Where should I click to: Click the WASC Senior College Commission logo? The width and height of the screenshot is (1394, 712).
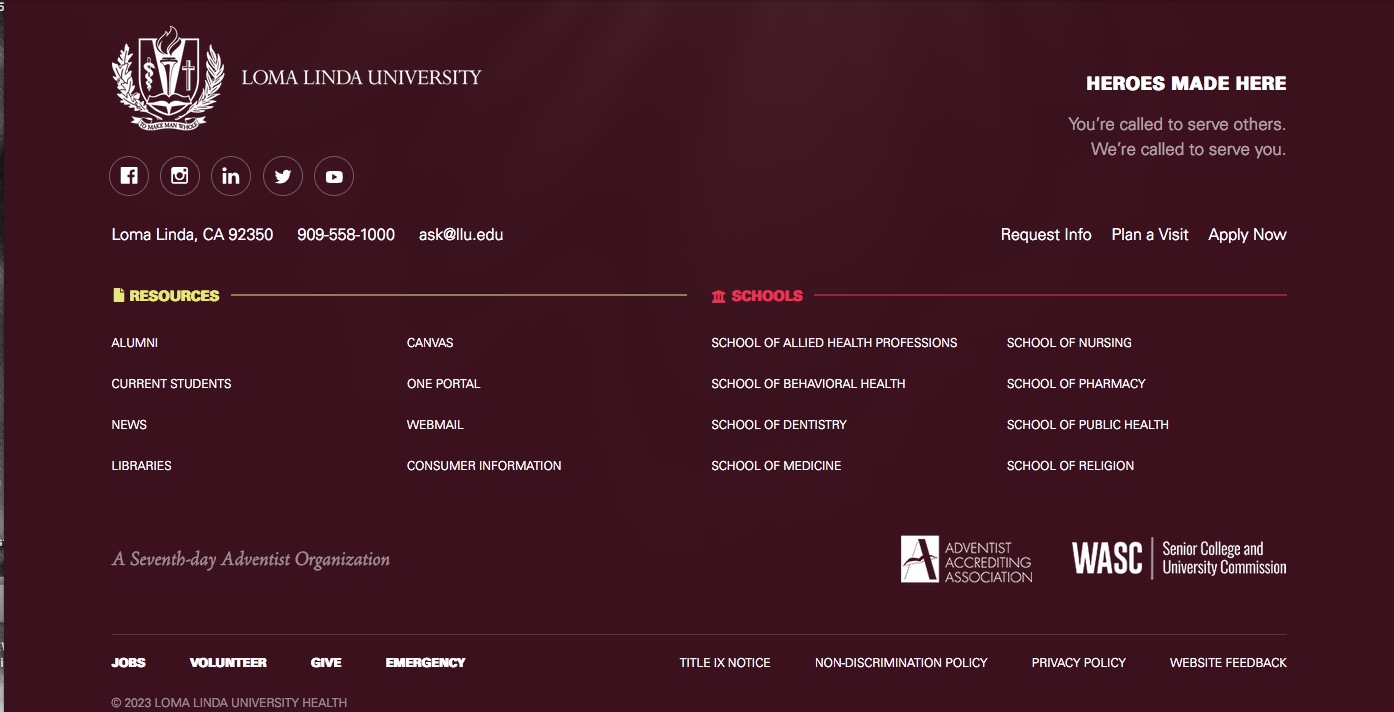point(1178,558)
